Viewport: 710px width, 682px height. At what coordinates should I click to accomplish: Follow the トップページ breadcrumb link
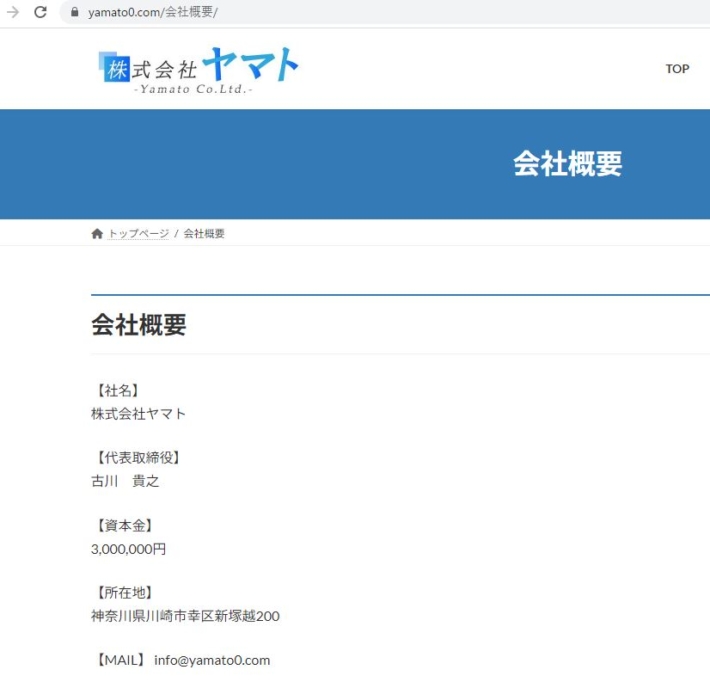coord(139,234)
